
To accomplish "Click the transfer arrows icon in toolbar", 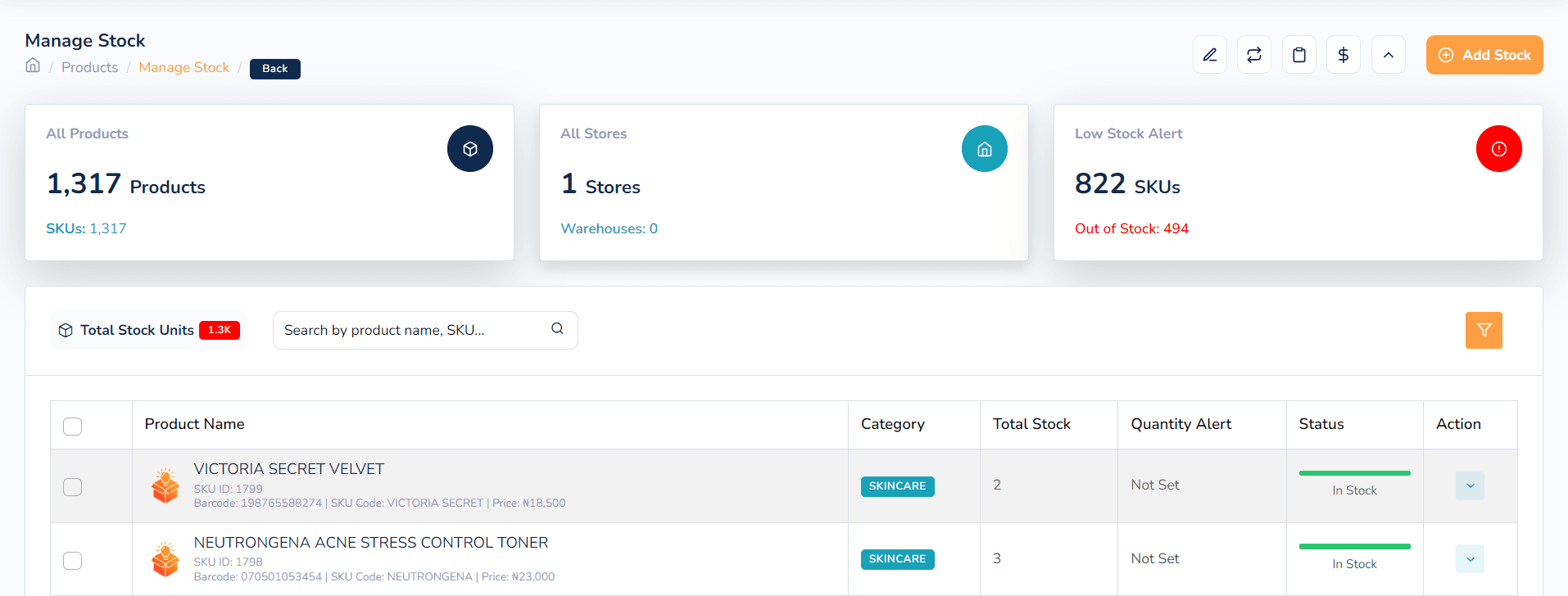I will [1253, 55].
